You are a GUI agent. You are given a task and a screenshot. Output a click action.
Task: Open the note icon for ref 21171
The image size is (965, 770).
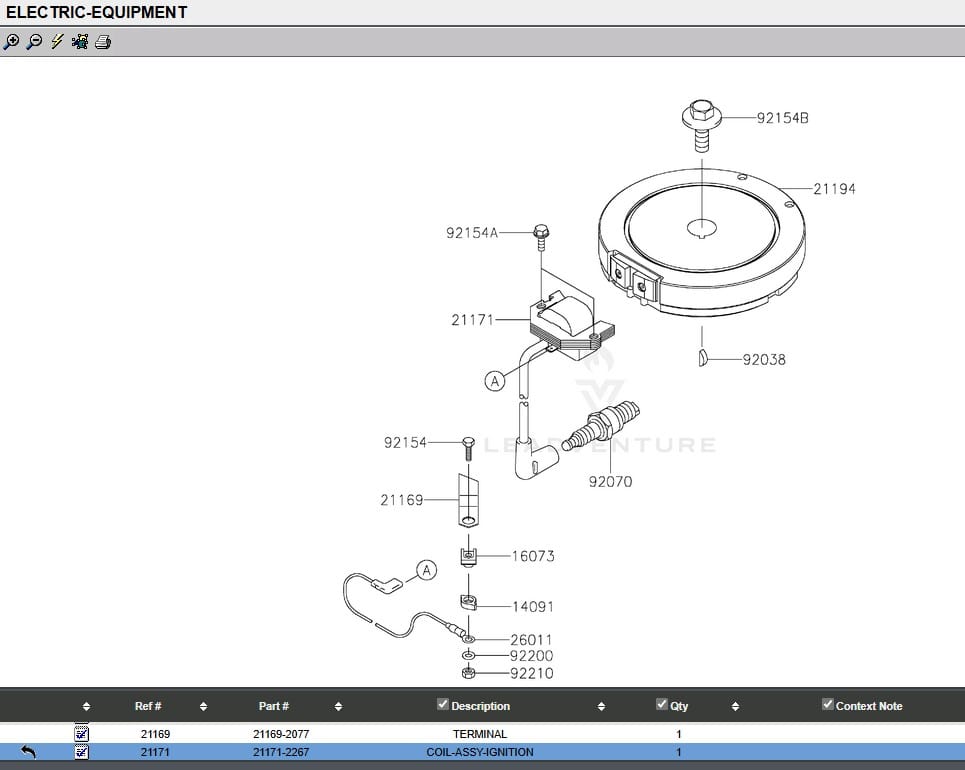(82, 752)
